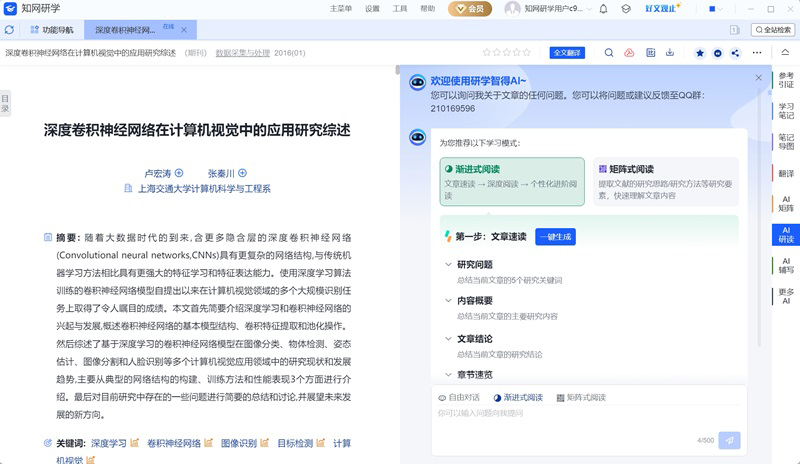Click the share icon
800x464 pixels.
[x=735, y=53]
